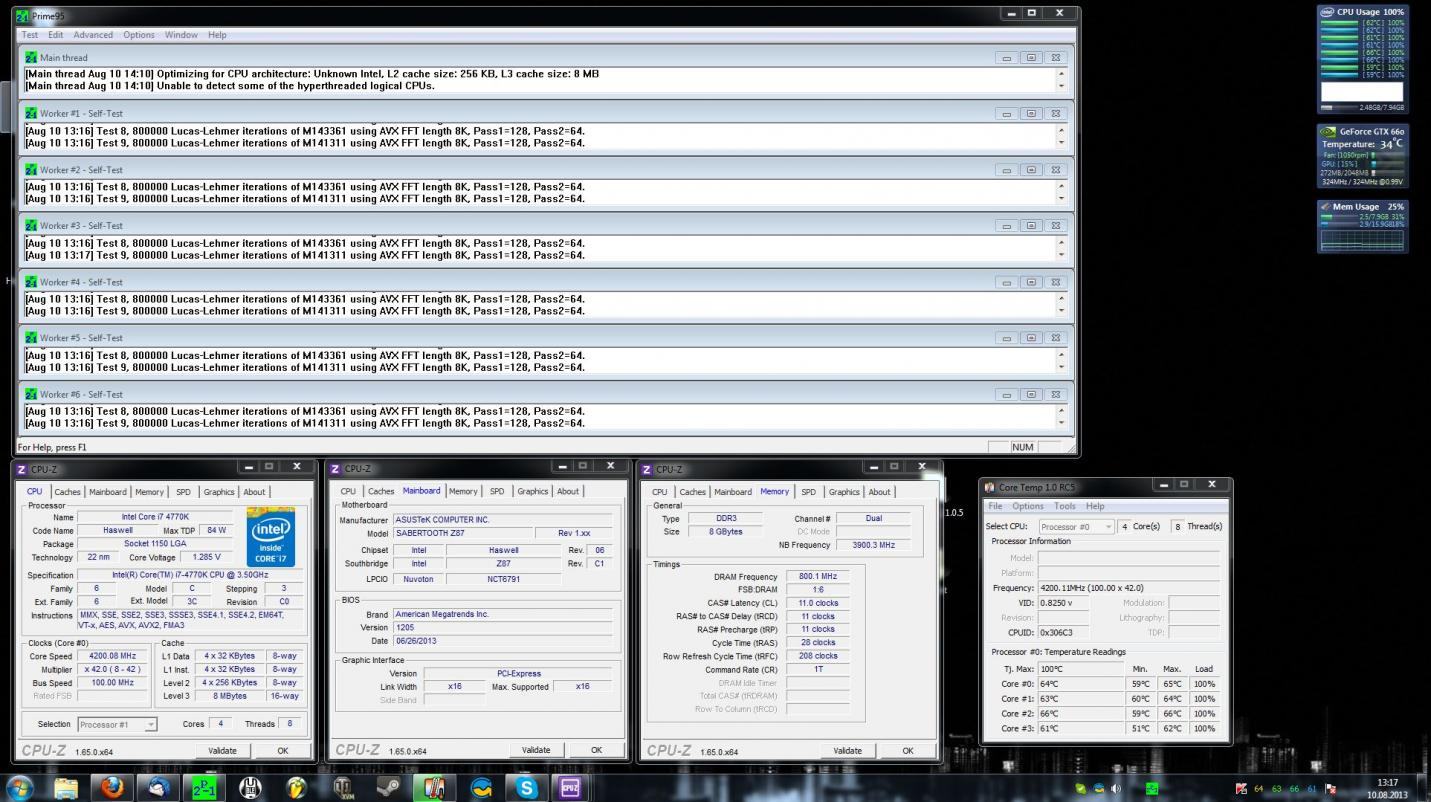Open Steam from the taskbar
The width and height of the screenshot is (1431, 802).
[x=388, y=788]
